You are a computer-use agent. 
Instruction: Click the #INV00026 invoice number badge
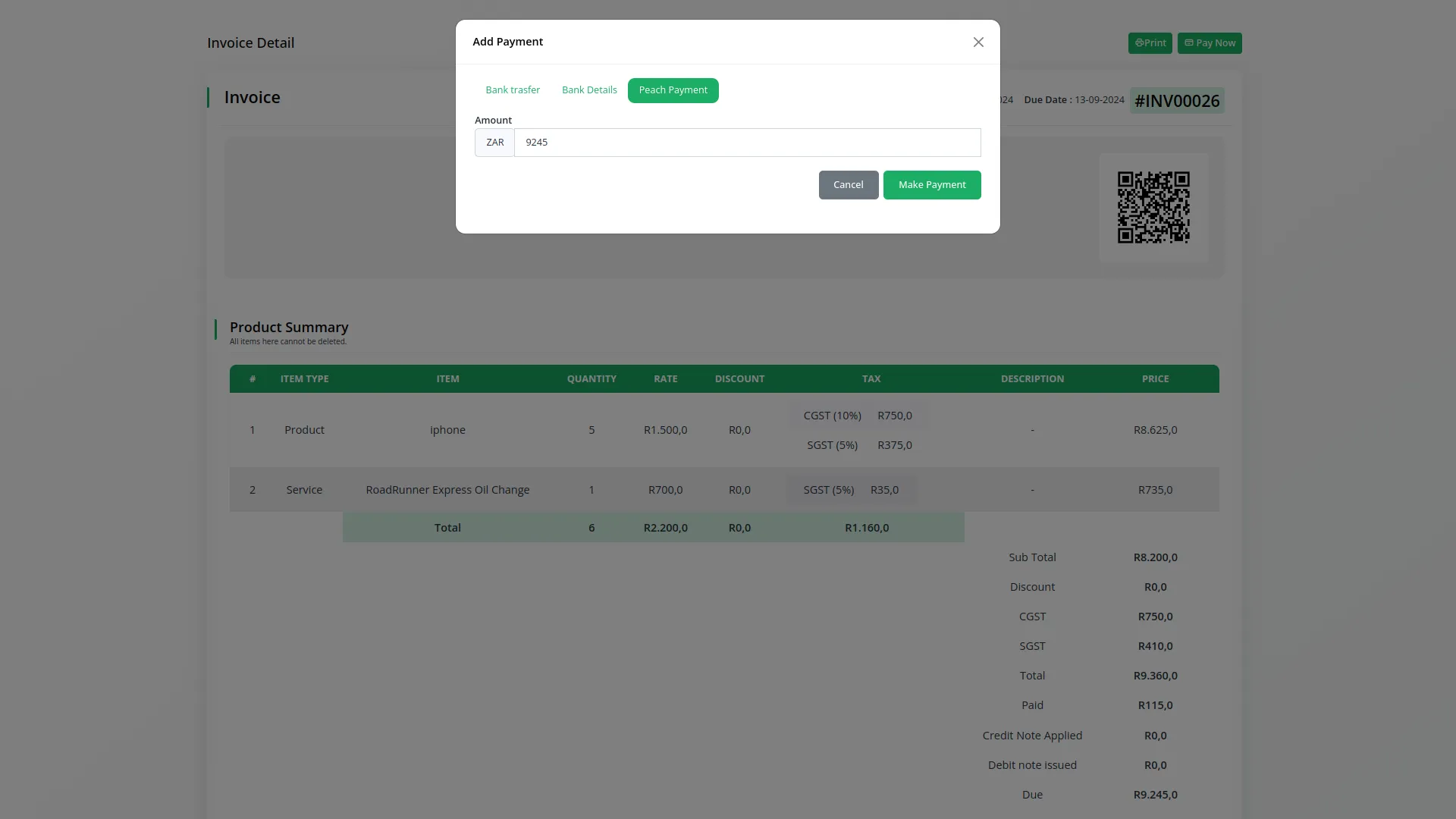[x=1176, y=100]
